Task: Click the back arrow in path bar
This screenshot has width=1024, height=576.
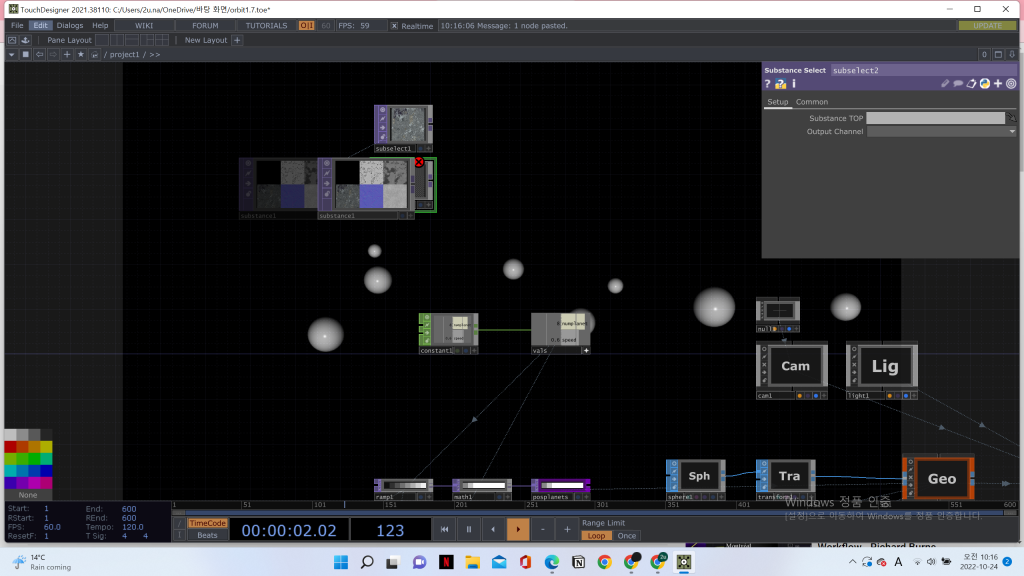Action: 39,54
